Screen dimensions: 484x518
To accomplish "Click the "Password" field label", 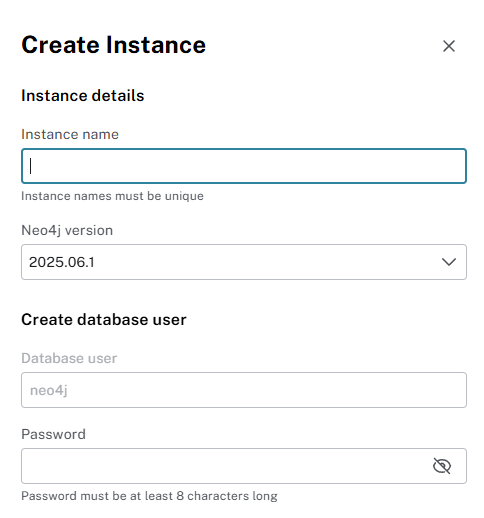I will click(x=53, y=434).
